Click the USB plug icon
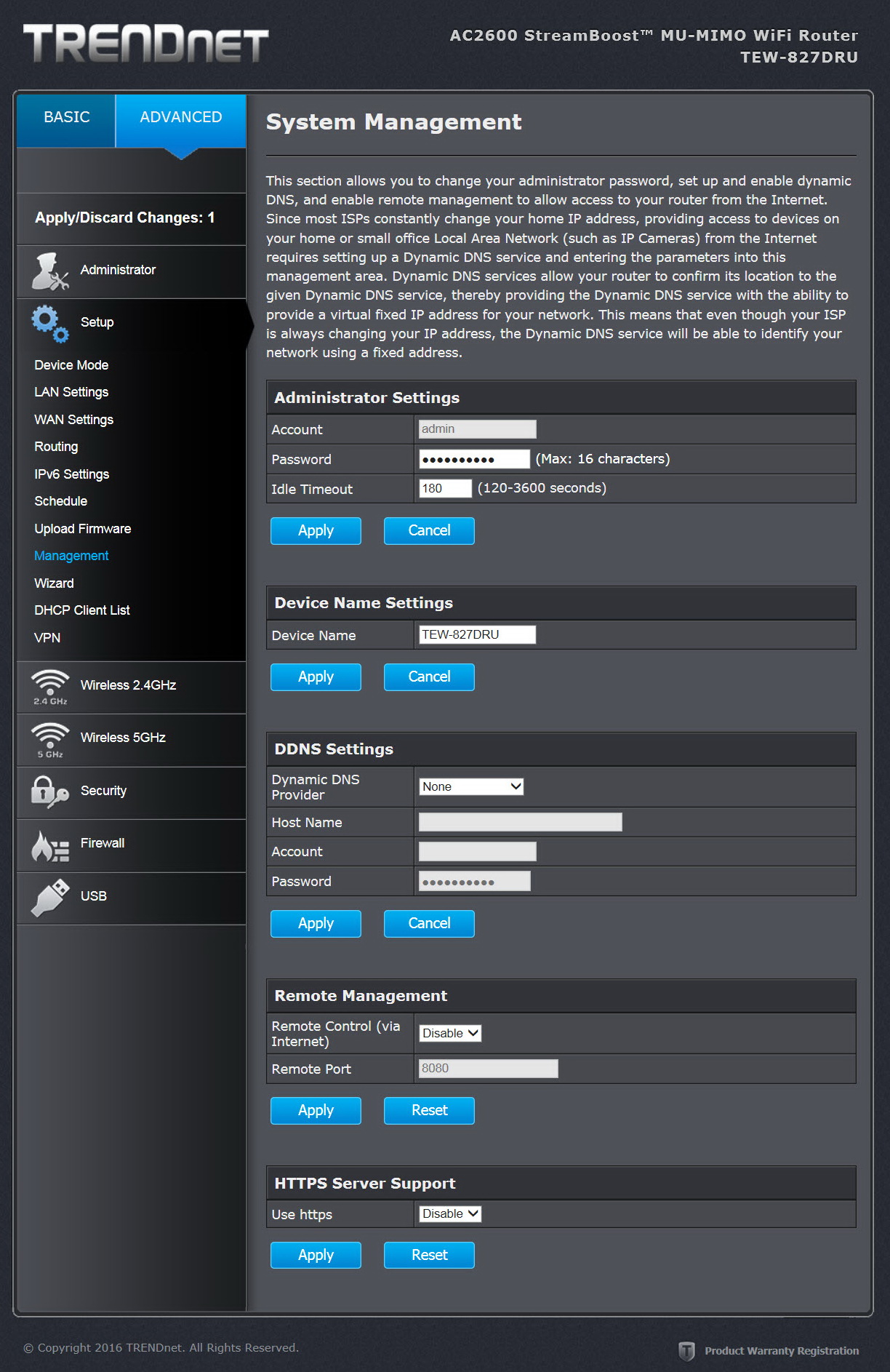The image size is (890, 1372). [x=50, y=898]
